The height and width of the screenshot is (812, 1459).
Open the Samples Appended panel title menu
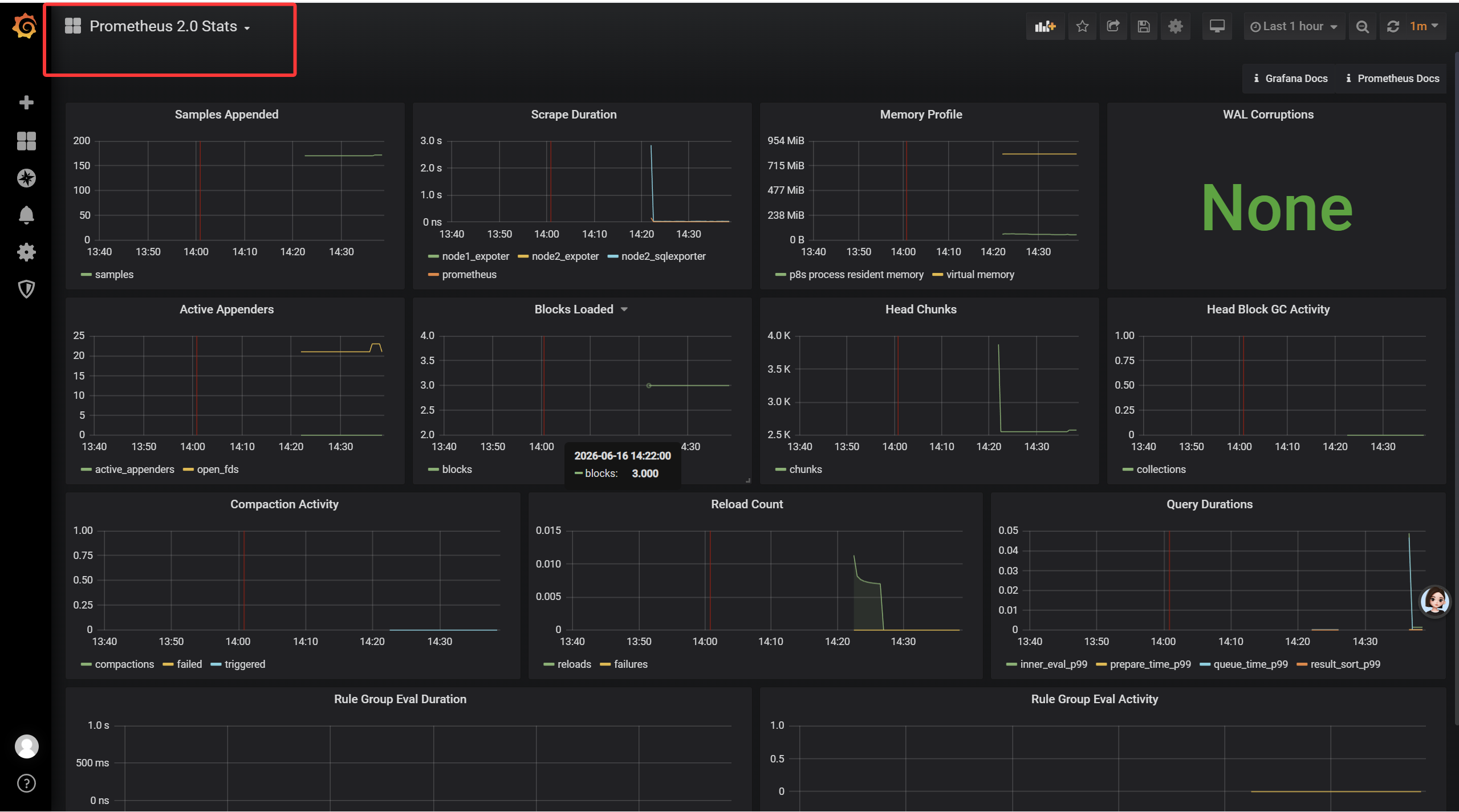tap(226, 114)
